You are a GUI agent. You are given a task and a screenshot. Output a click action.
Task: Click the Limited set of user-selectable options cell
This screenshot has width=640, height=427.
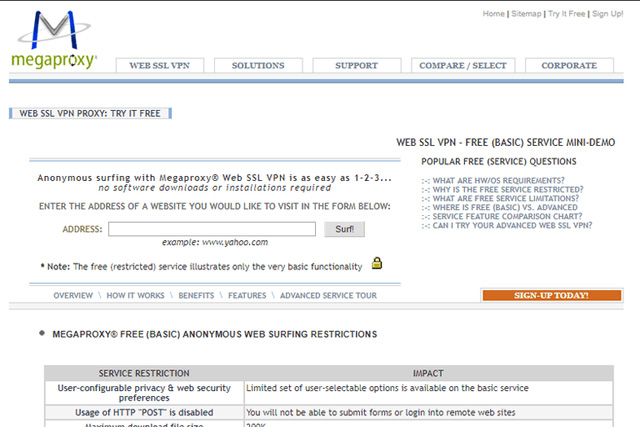428,393
